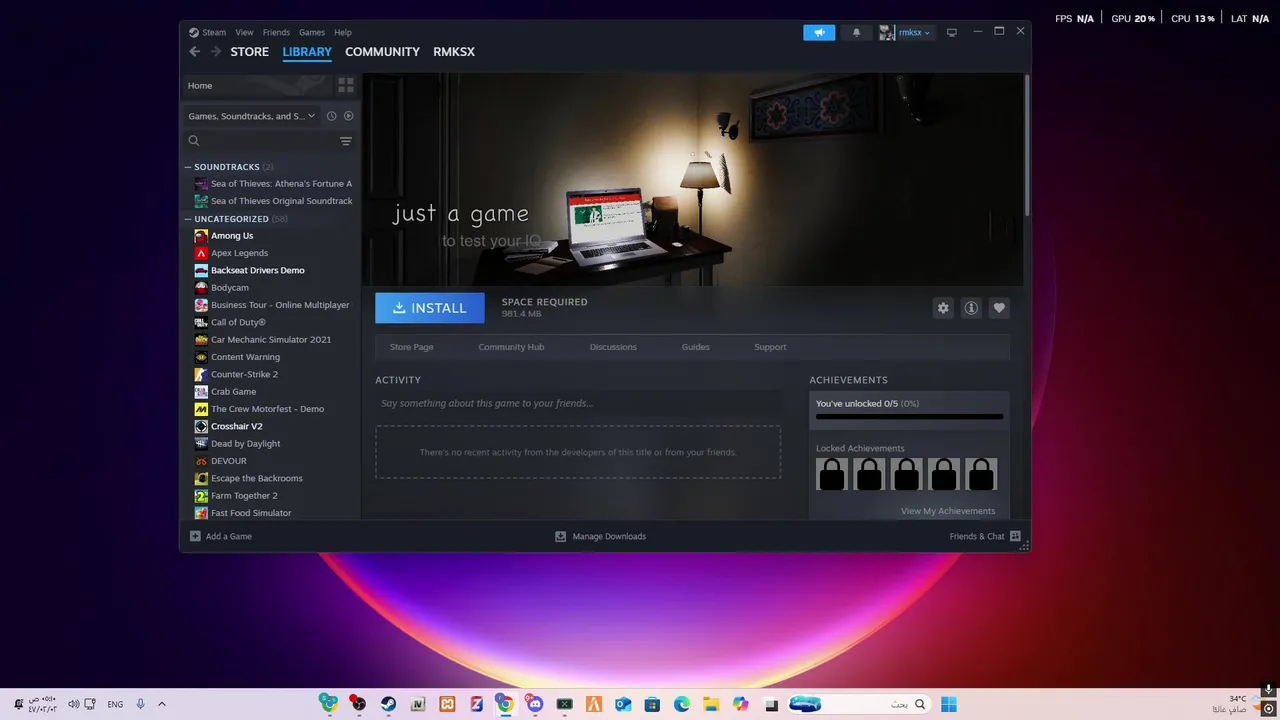Screen dimensions: 1280x720
Task: Click the Apex Legends game icon
Action: [x=201, y=253]
